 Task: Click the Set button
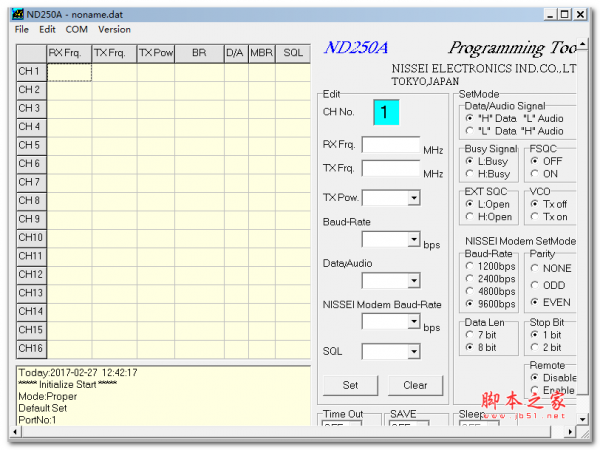pyautogui.click(x=351, y=385)
